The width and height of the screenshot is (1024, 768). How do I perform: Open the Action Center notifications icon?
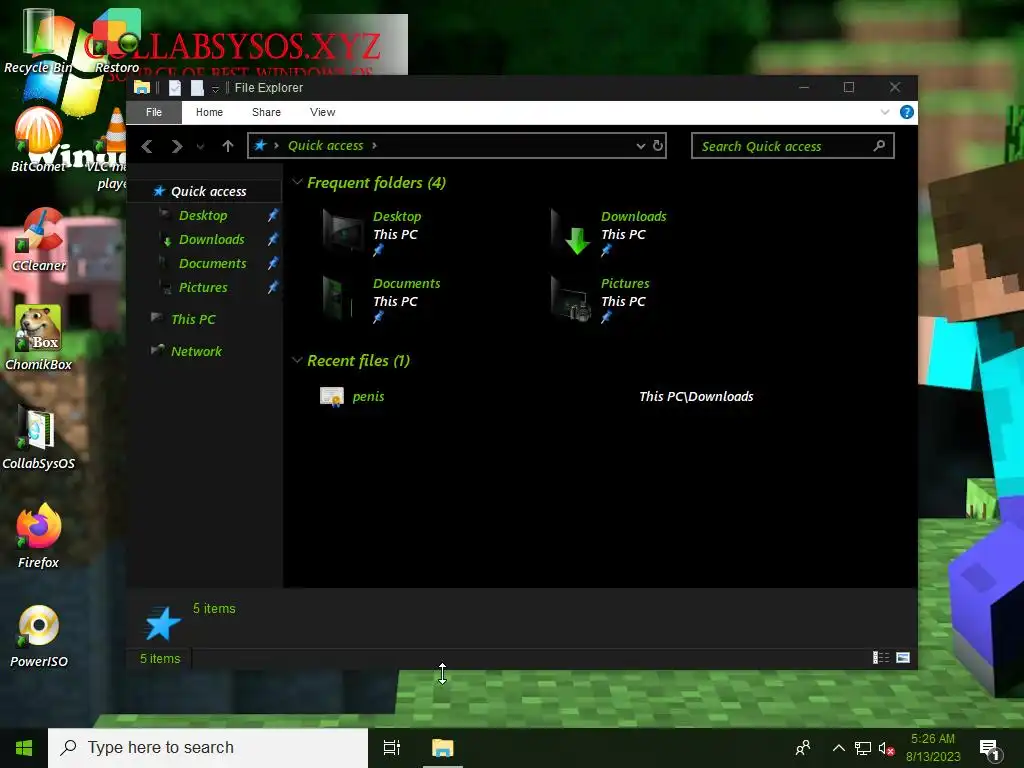(x=990, y=749)
